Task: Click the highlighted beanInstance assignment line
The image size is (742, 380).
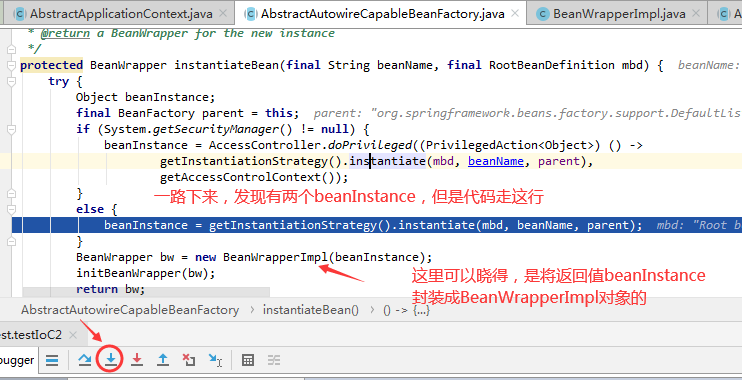Action: pos(377,225)
